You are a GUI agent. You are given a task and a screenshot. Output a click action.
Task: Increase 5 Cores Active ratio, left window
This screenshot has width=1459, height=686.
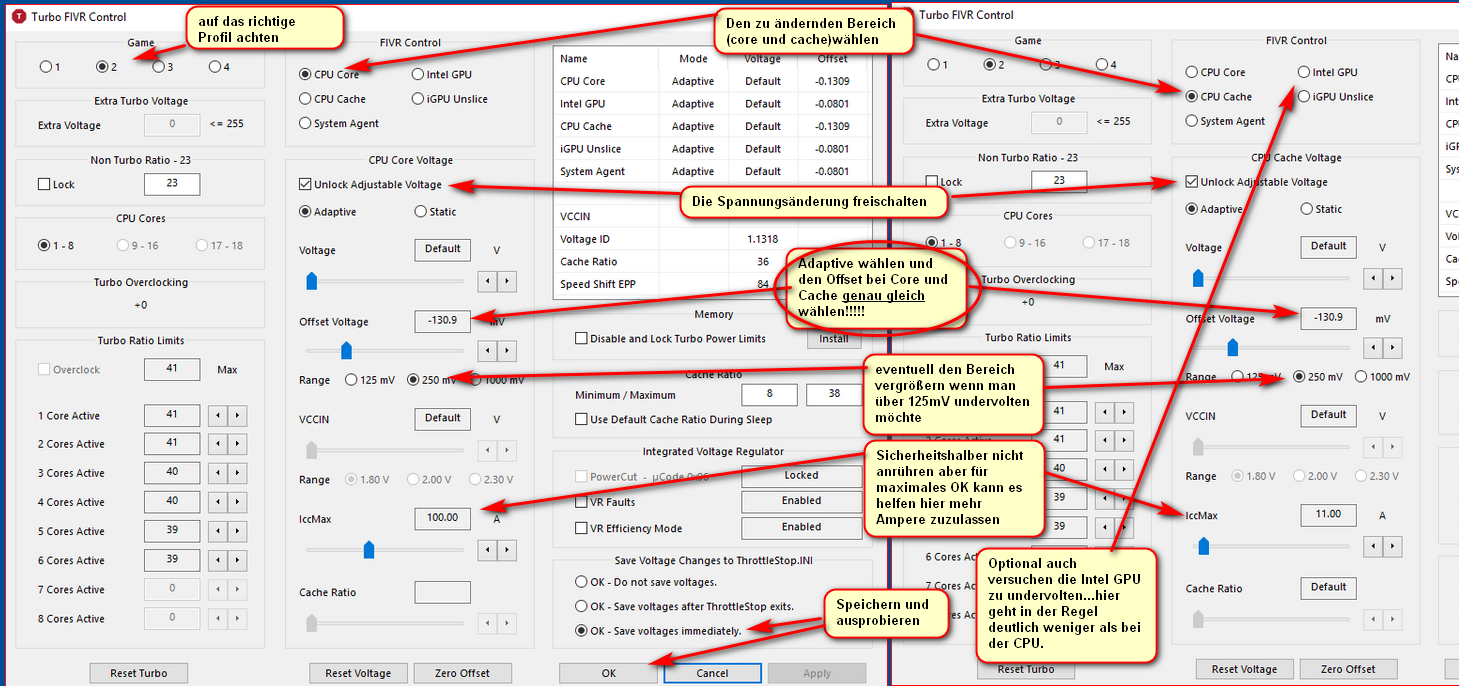click(237, 530)
